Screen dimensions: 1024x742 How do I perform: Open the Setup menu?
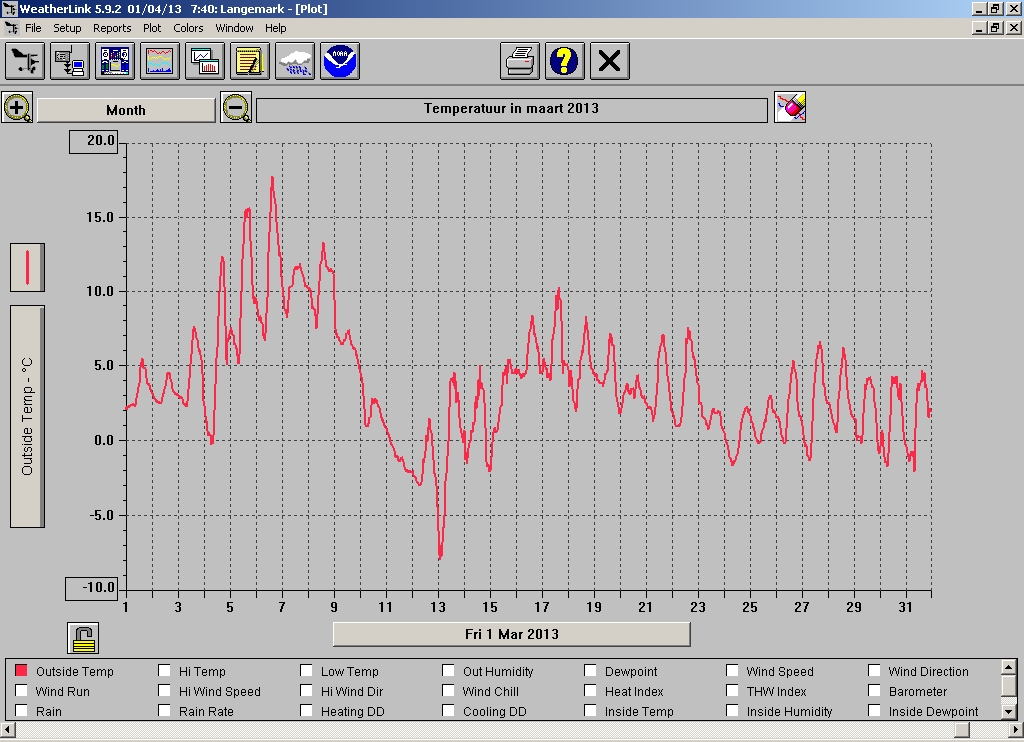pyautogui.click(x=67, y=28)
